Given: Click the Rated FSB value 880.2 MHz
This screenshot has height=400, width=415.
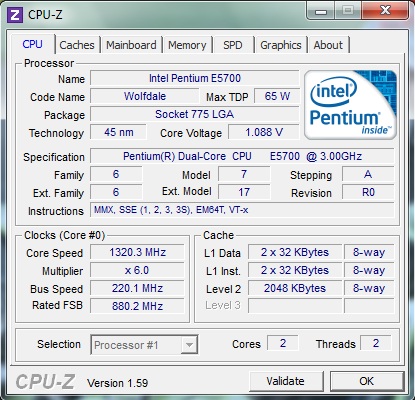Looking at the screenshot, I should click(x=137, y=306).
